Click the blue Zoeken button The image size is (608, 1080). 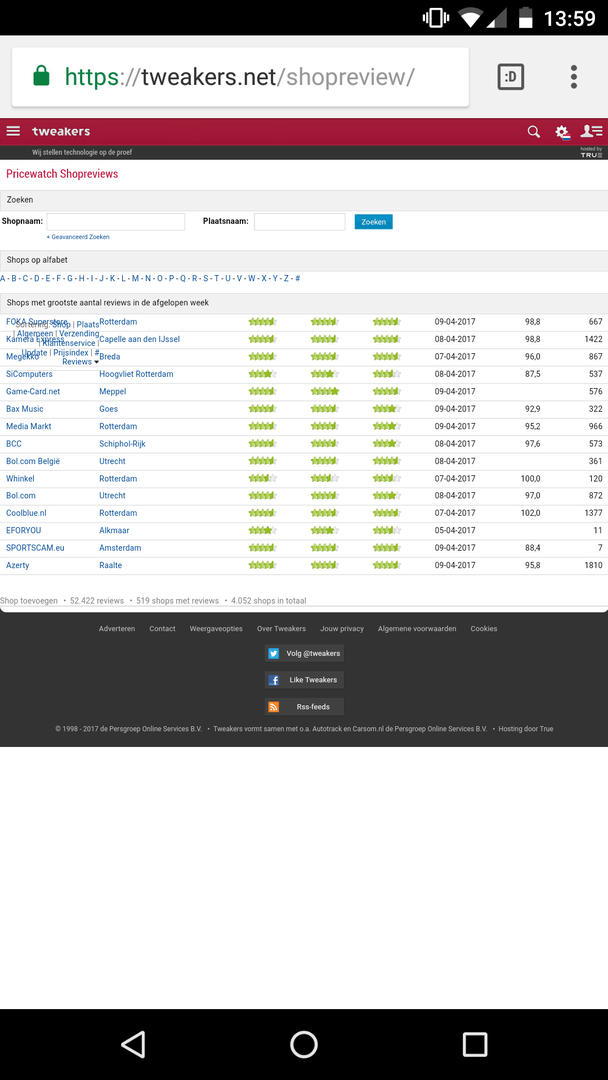pos(374,222)
